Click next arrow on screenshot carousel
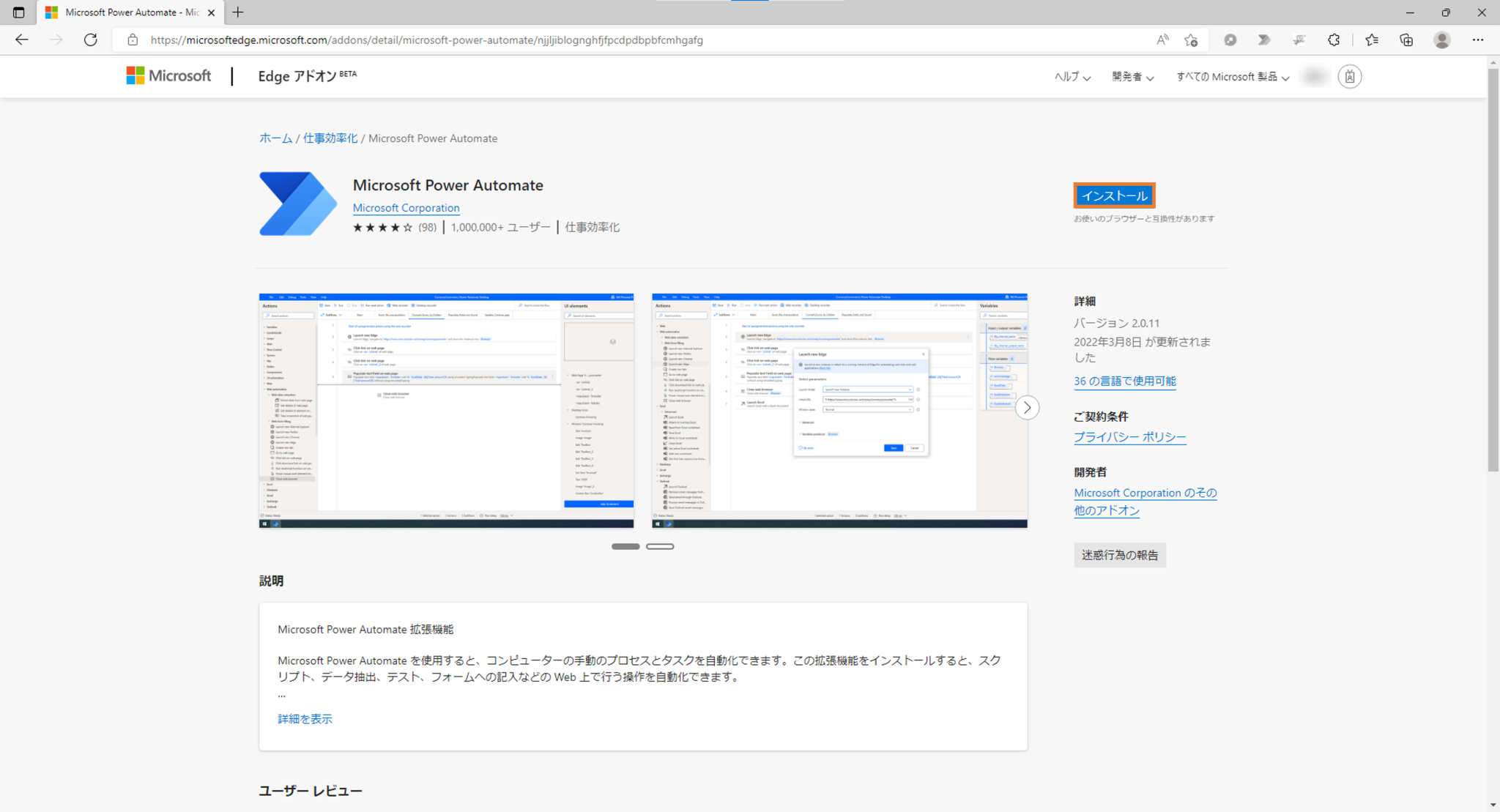Image resolution: width=1500 pixels, height=812 pixels. click(1027, 408)
